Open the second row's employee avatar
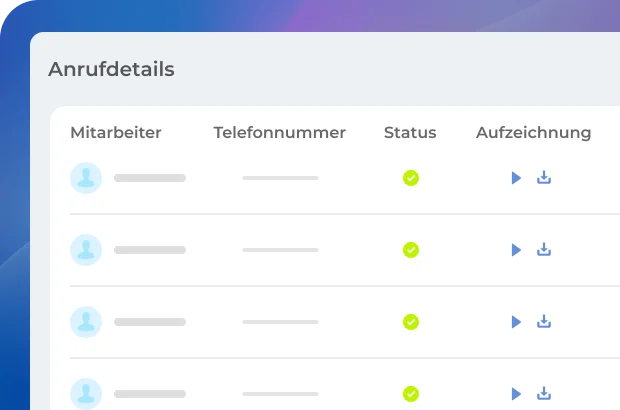The width and height of the screenshot is (620, 410). click(86, 250)
